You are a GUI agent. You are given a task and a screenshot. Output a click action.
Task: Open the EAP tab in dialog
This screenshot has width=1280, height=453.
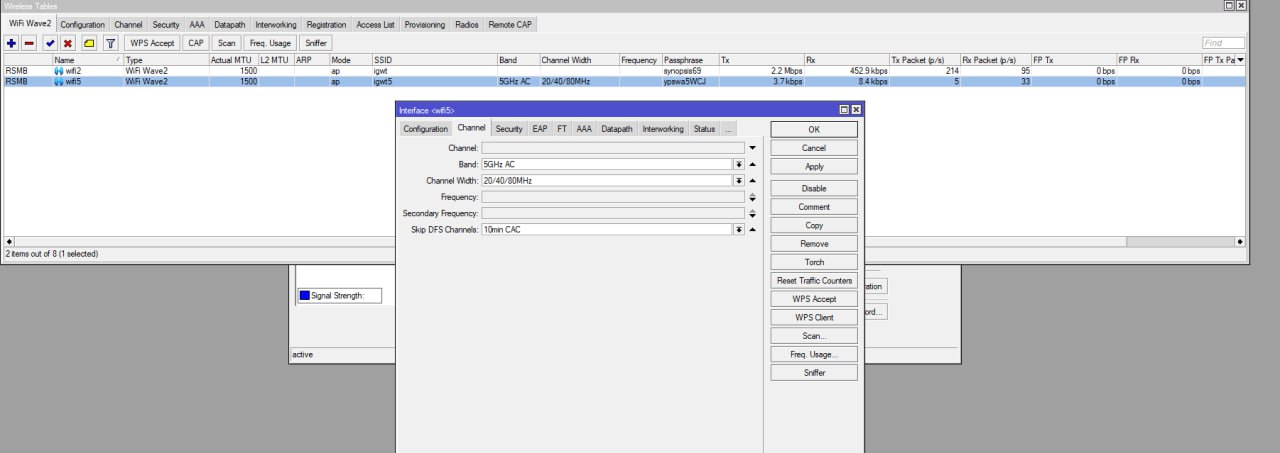540,129
